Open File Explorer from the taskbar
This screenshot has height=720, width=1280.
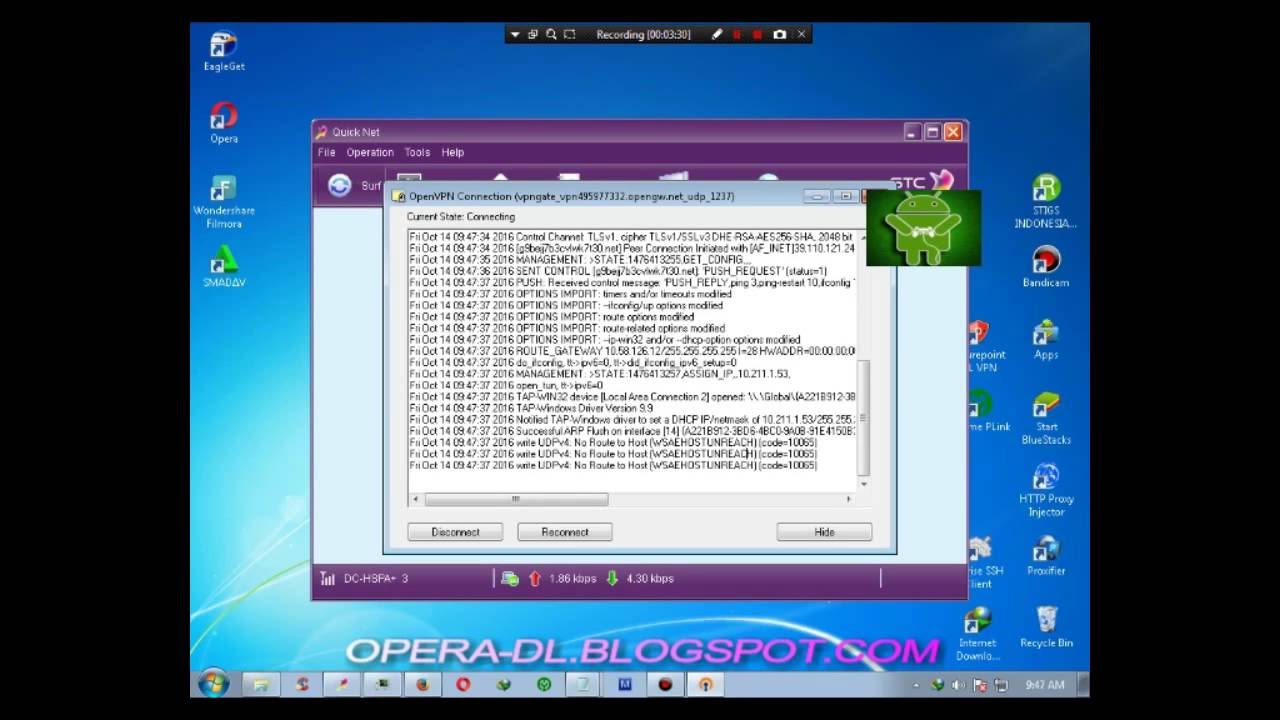coord(260,685)
